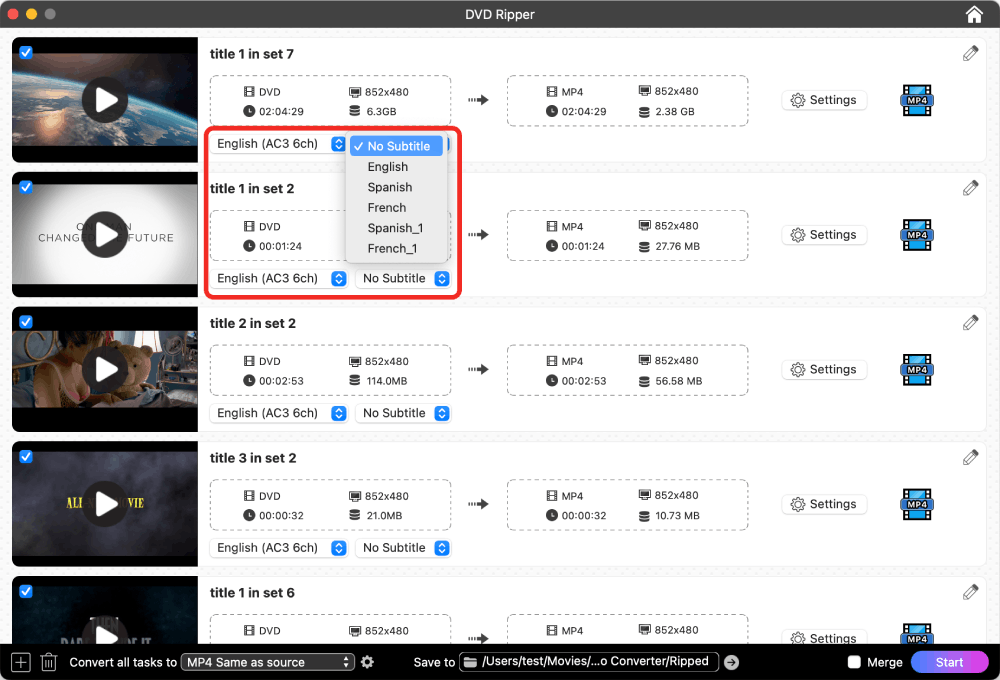Click the pencil edit icon for title 1 in set 6
This screenshot has width=1000, height=680.
coord(970,592)
